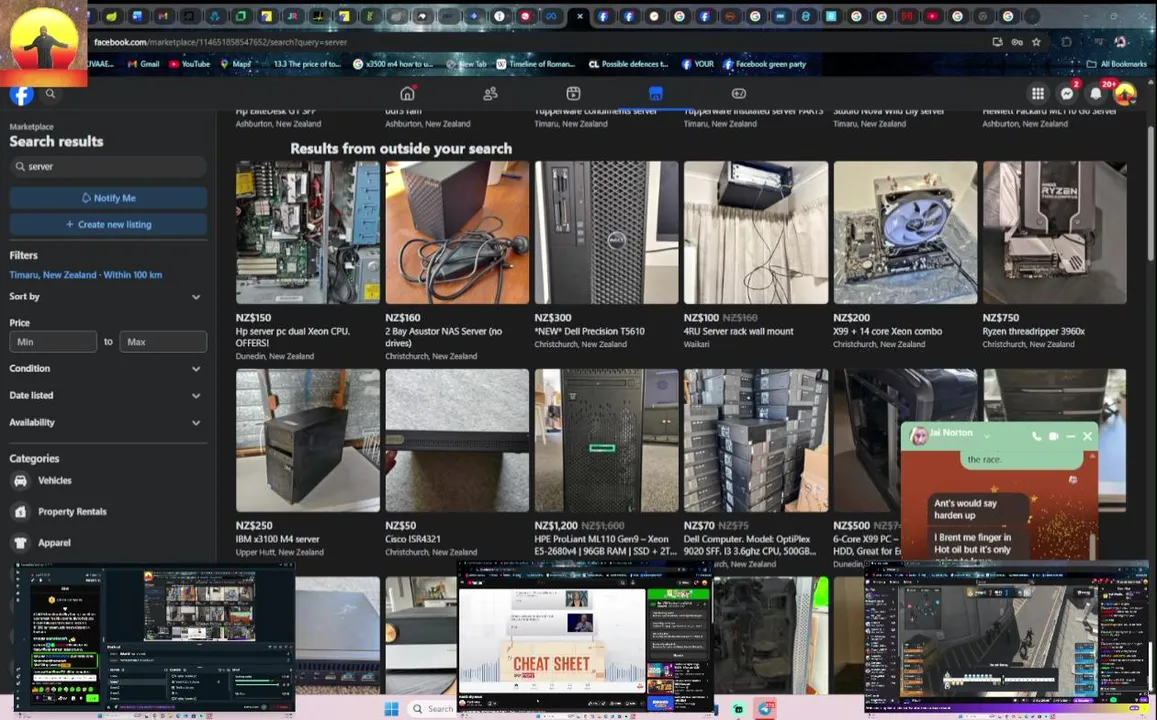The height and width of the screenshot is (720, 1157).
Task: Open the X99 + 14 core Xeon combo photo
Action: click(x=905, y=232)
